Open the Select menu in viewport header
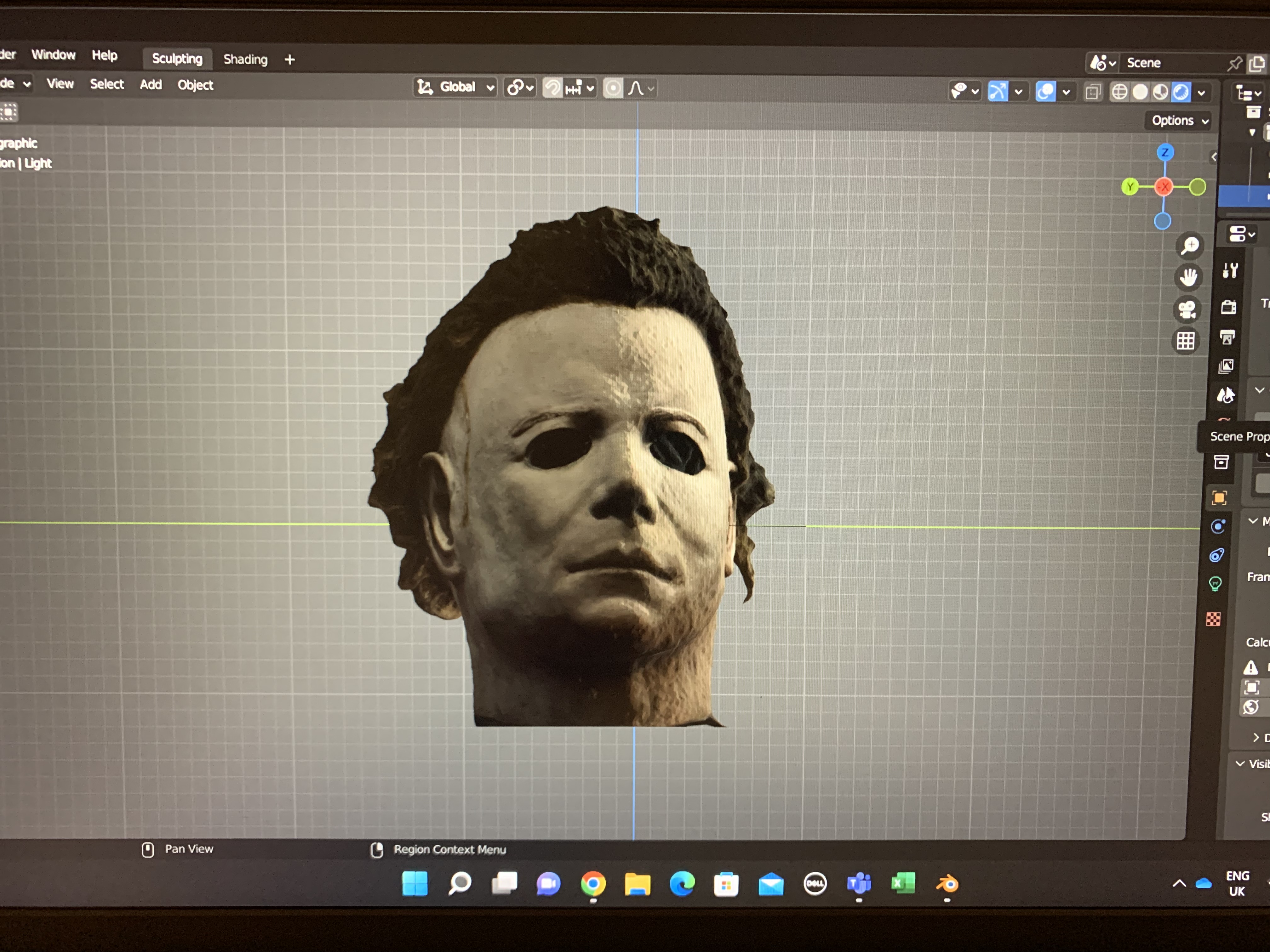This screenshot has width=1270, height=952. (107, 84)
